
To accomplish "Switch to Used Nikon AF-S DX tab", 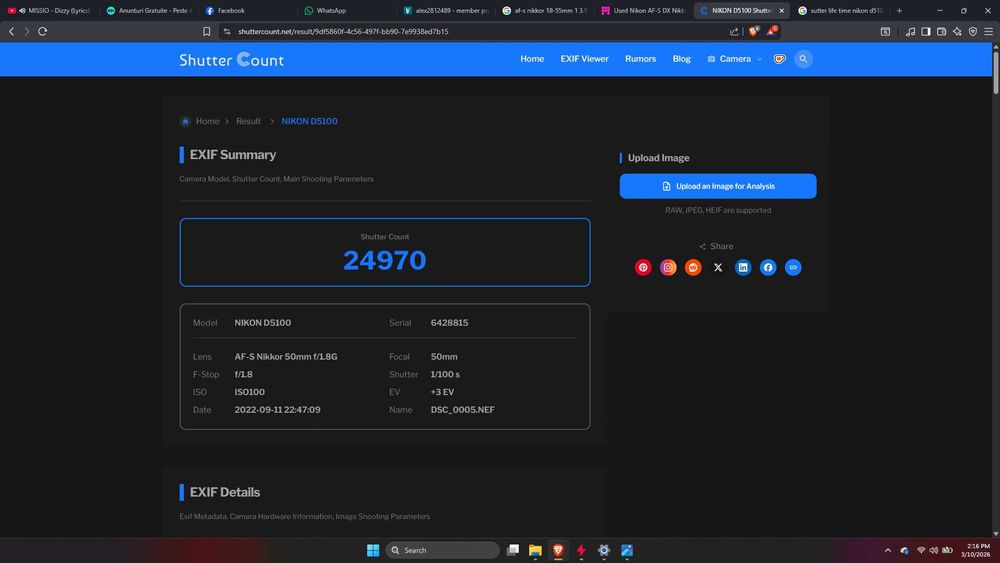I will [643, 10].
